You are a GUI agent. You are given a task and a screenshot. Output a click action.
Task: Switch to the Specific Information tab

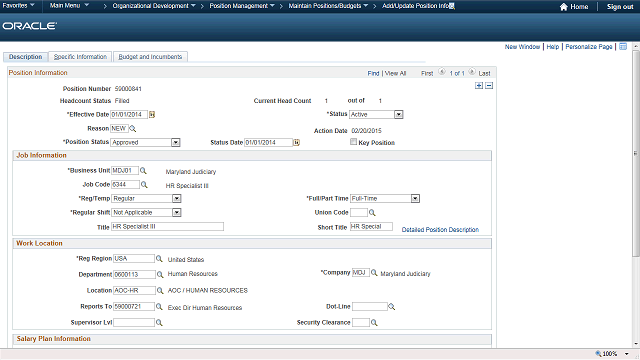(80, 57)
